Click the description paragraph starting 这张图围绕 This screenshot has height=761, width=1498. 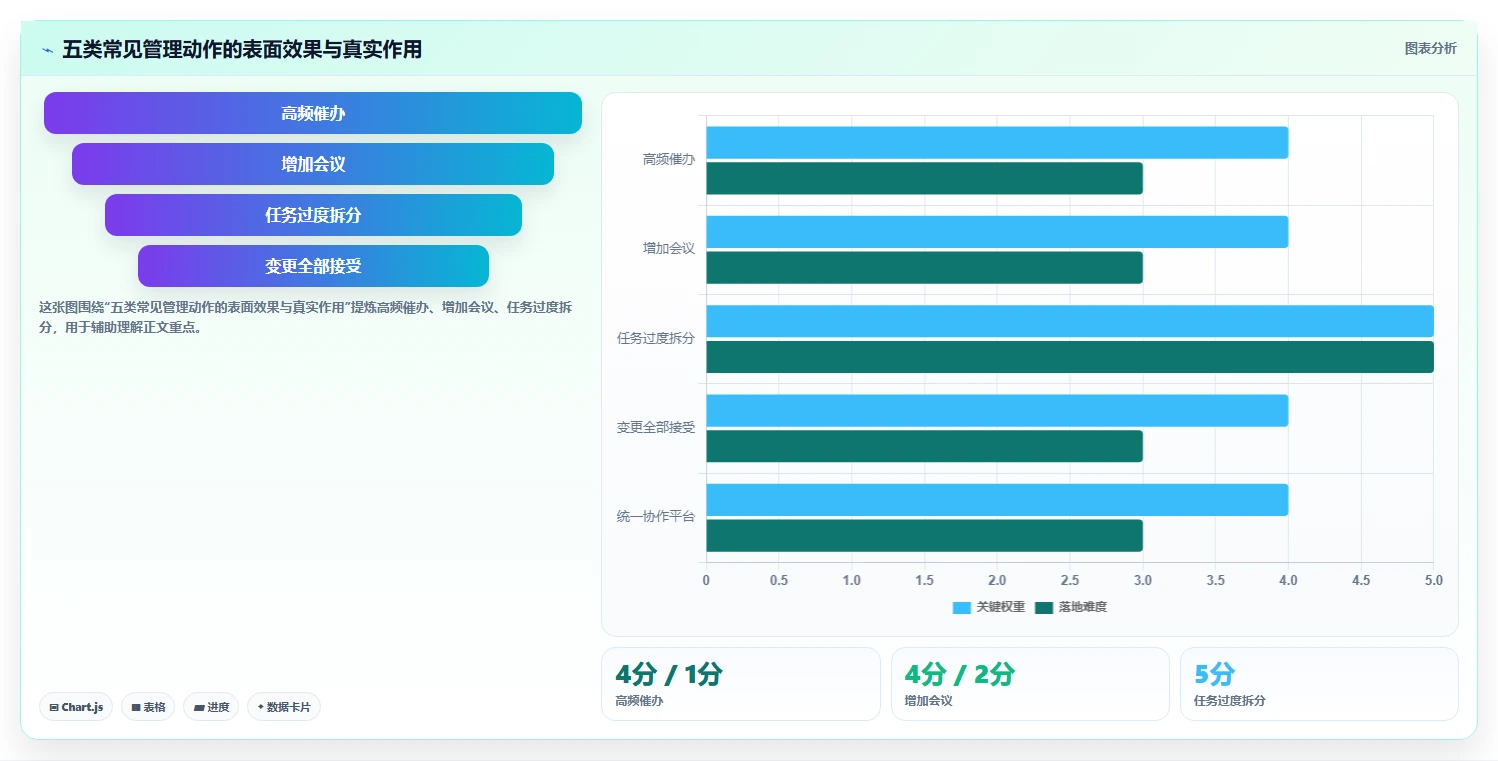tap(305, 317)
